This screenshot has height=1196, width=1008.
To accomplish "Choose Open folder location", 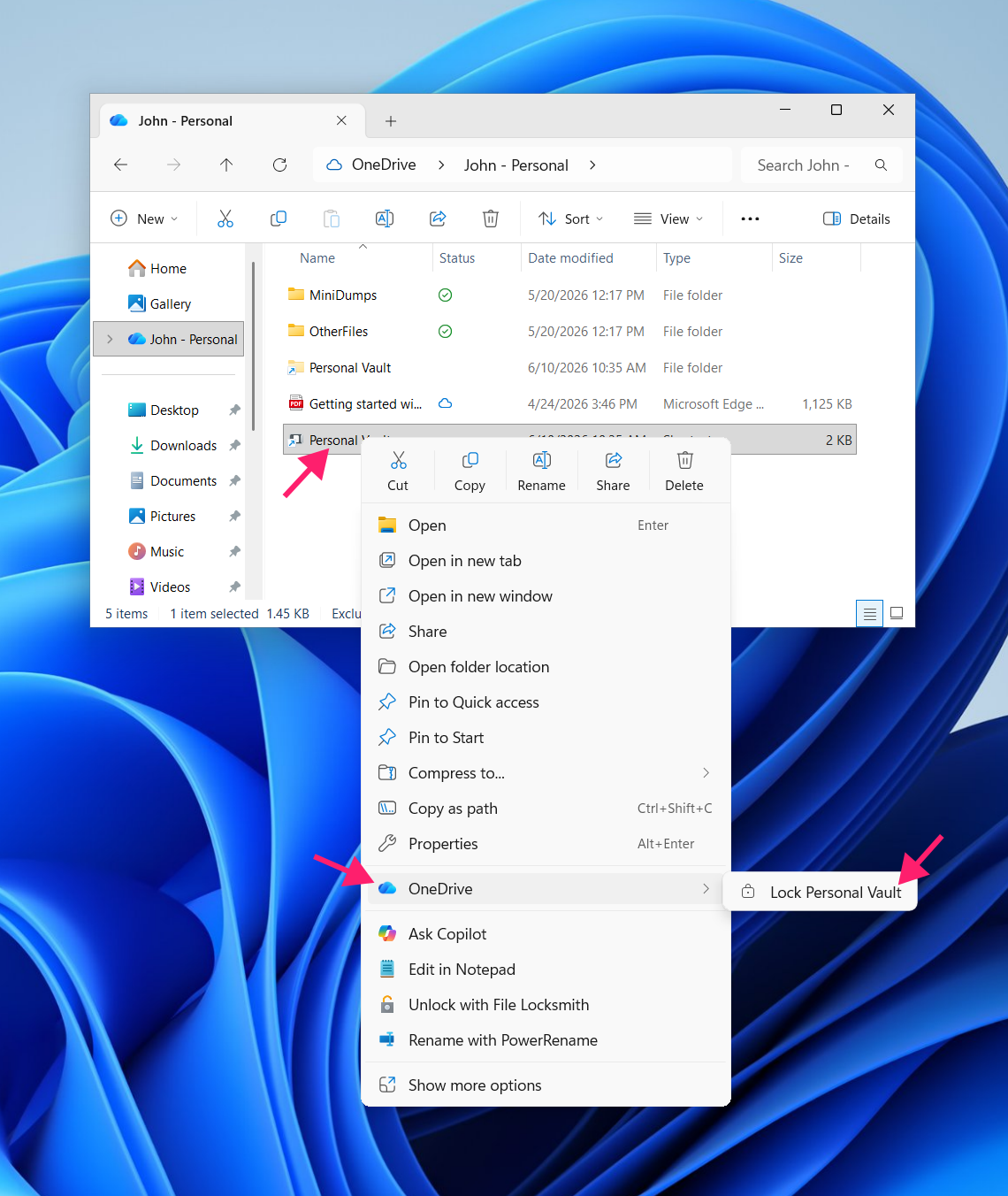I will [546, 667].
